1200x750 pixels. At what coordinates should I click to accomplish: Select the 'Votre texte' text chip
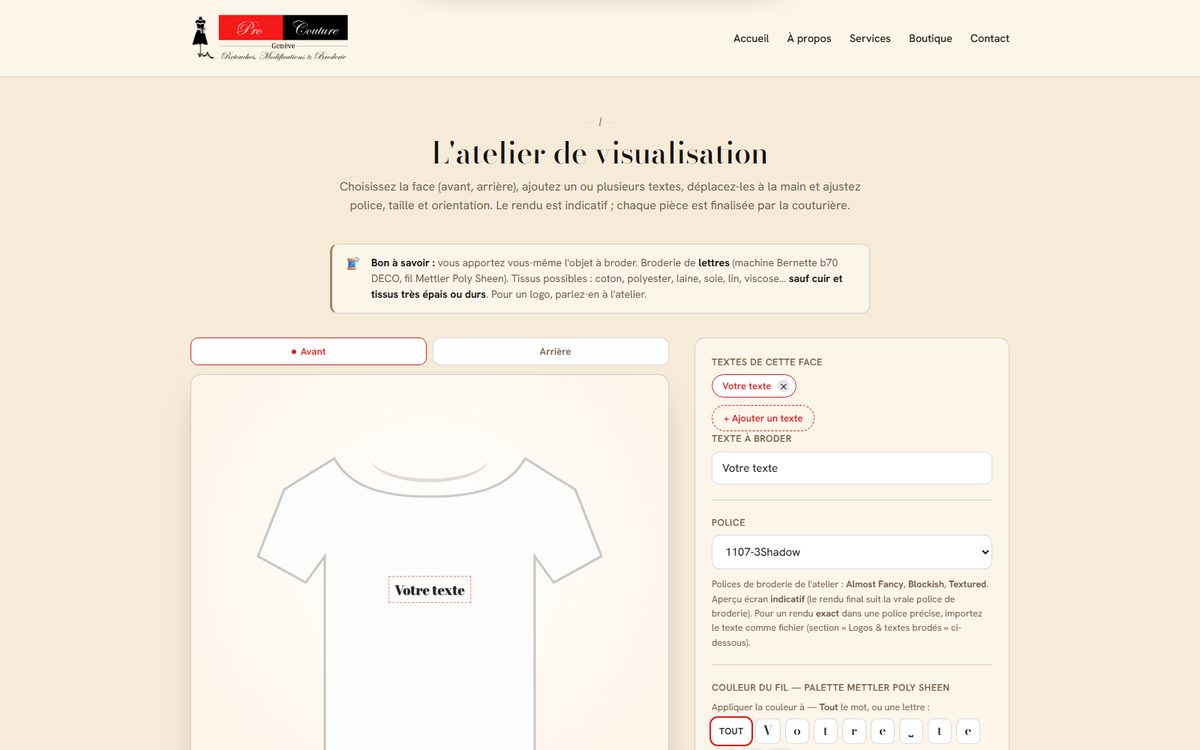click(747, 386)
